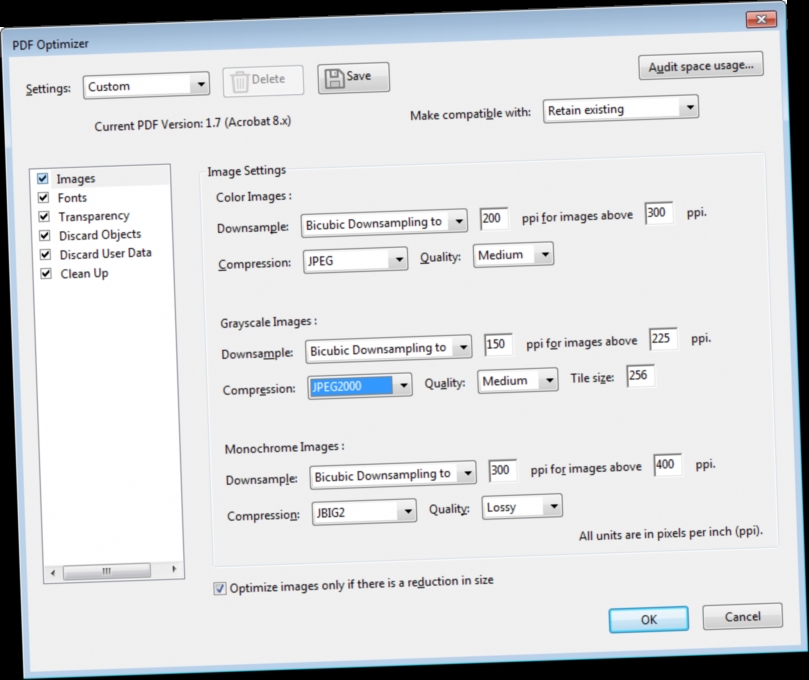Screen dimensions: 809x680
Task: Disable the Discard User Data checkbox
Action: click(44, 253)
